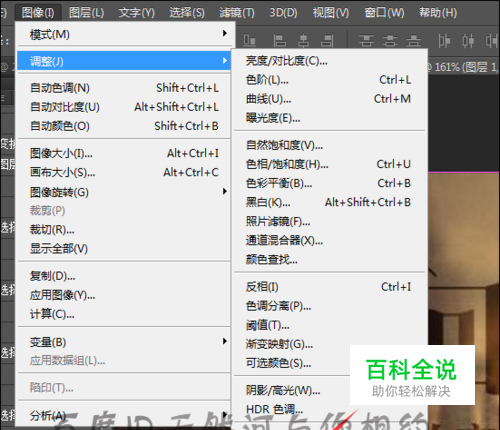The image size is (500, 430).
Task: Open 通道混合器(X) adjustment
Action: (x=329, y=240)
